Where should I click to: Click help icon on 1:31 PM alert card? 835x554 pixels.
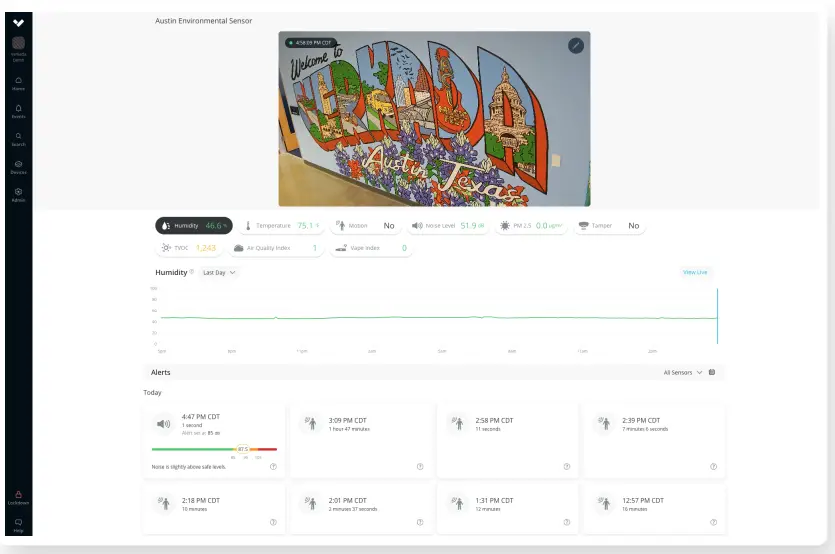pos(567,522)
